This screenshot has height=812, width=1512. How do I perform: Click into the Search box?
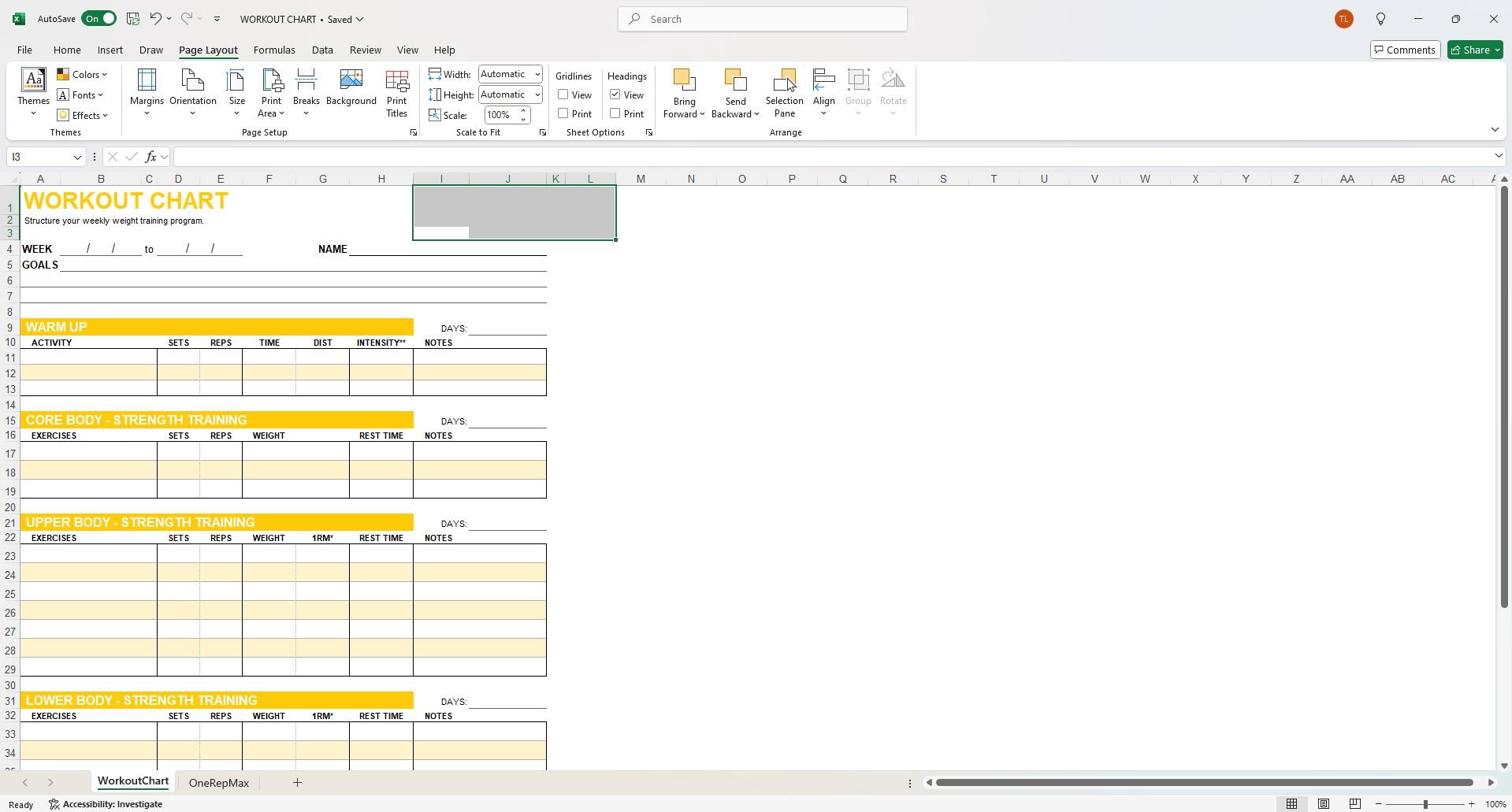762,19
